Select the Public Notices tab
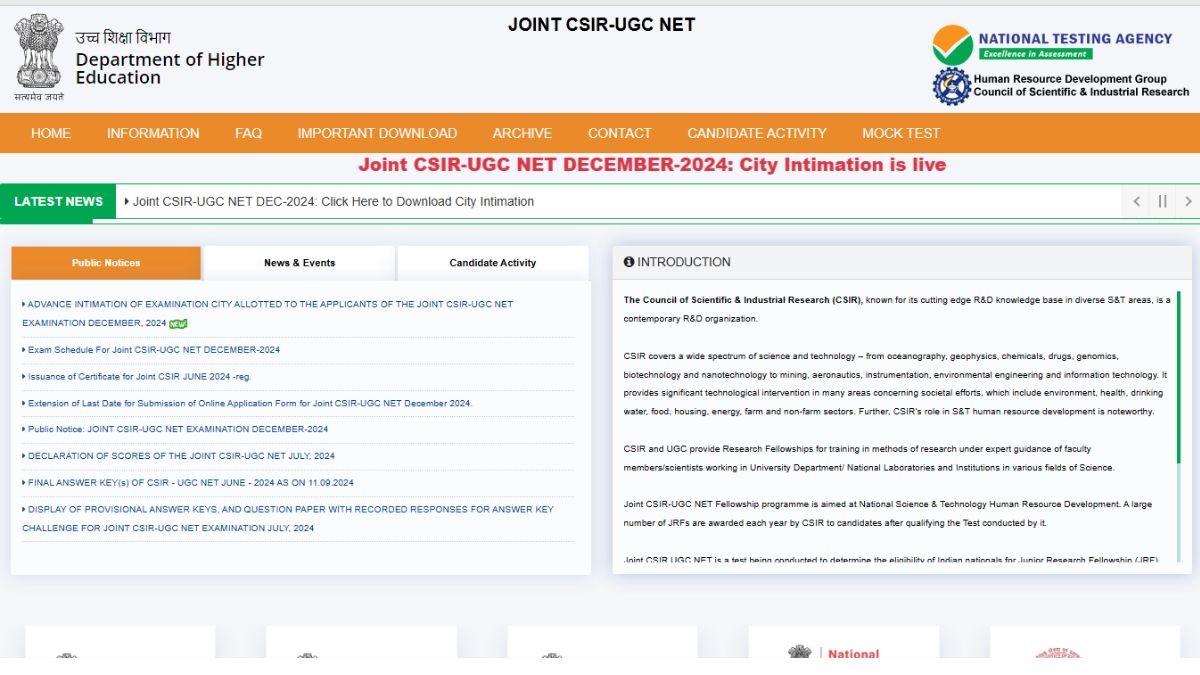The width and height of the screenshot is (1200, 675). pyautogui.click(x=106, y=263)
